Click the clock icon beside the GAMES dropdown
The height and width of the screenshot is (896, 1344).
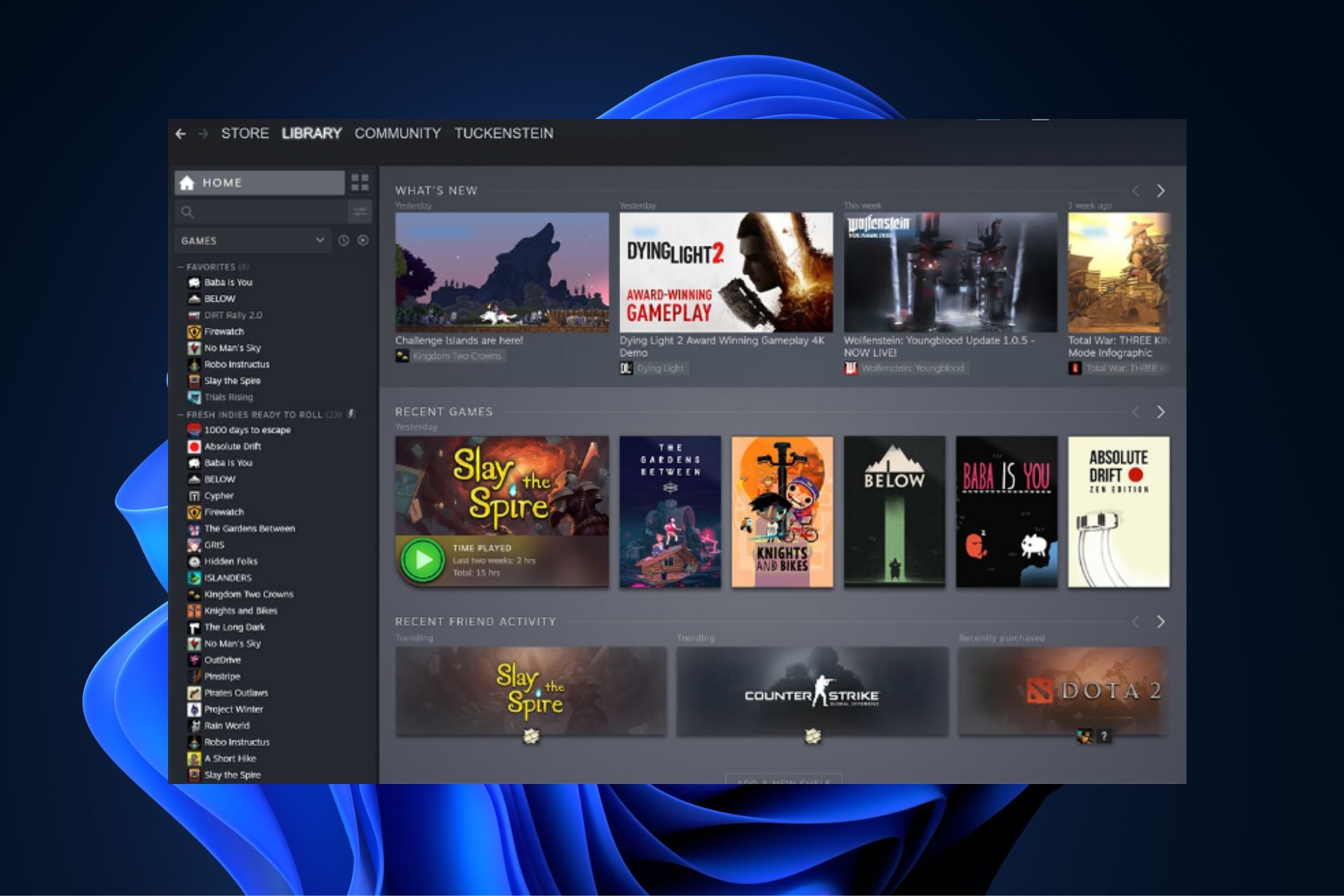(x=342, y=240)
